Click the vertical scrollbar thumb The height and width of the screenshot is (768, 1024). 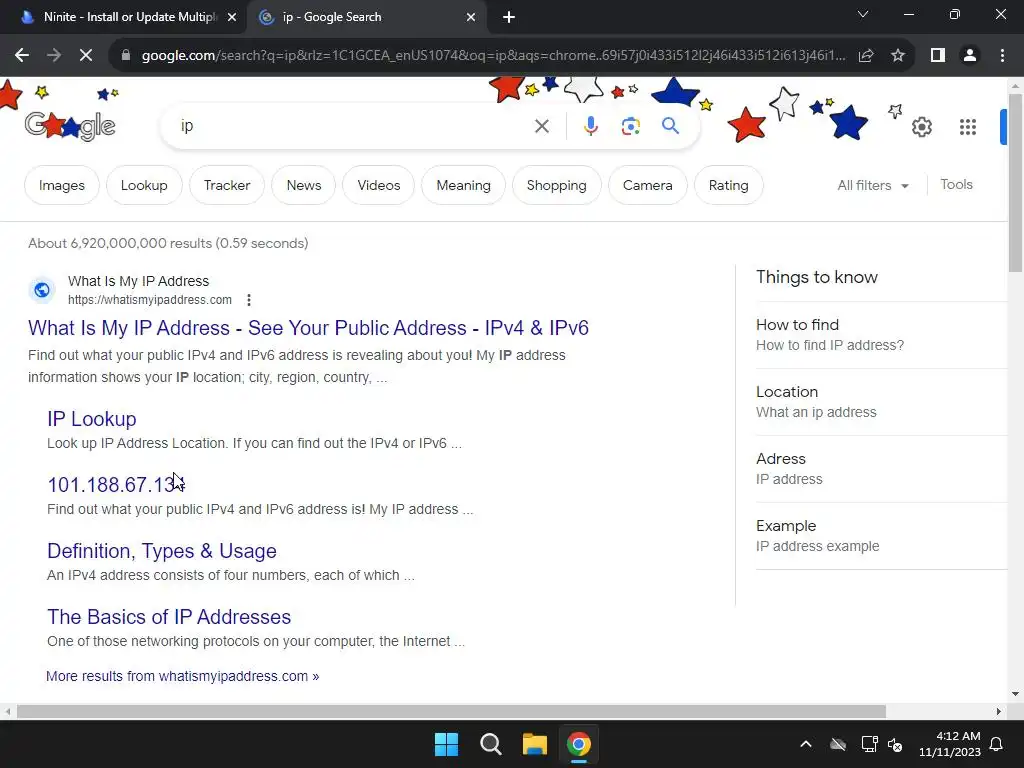(x=1015, y=183)
